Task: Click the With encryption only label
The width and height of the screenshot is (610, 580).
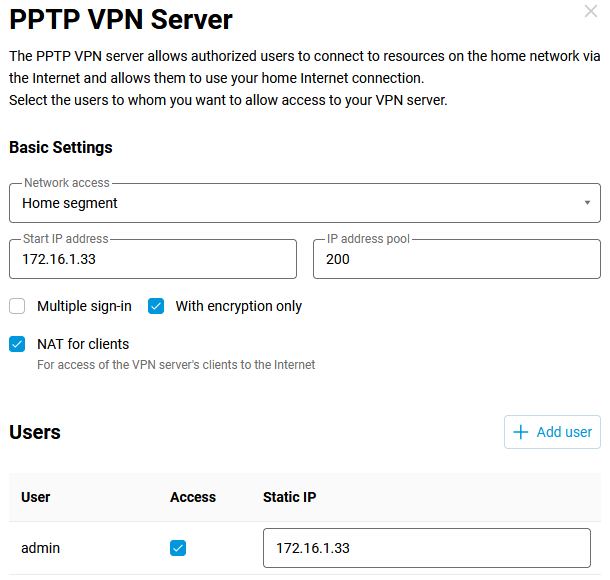Action: [x=238, y=306]
